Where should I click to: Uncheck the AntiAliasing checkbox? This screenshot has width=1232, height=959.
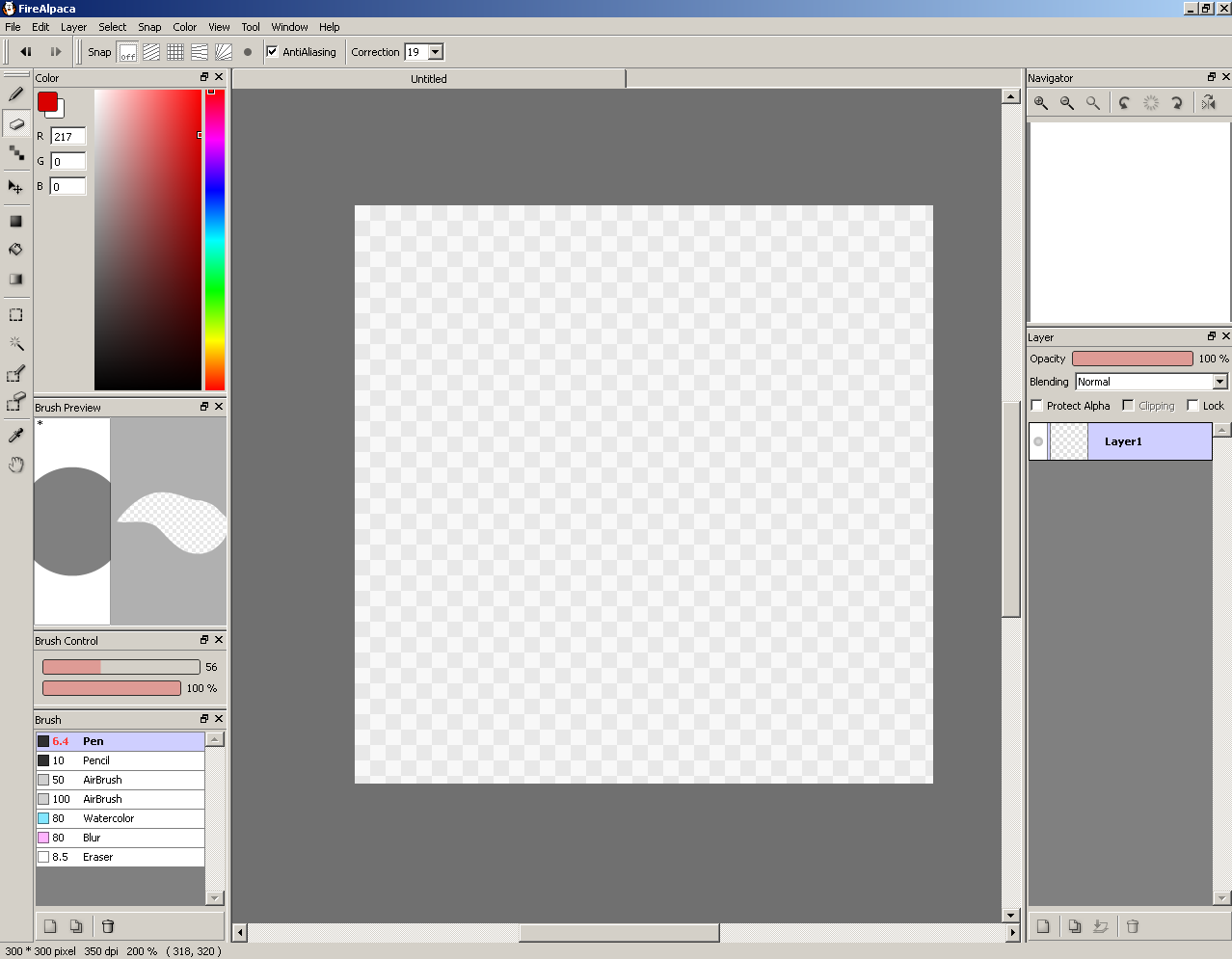point(273,52)
